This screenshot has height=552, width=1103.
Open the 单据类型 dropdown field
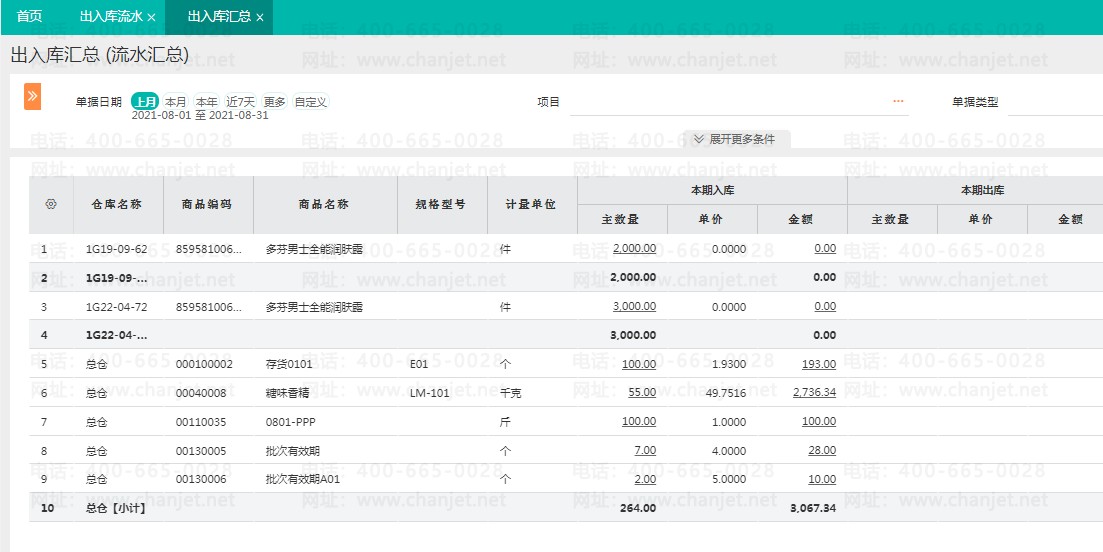tap(1053, 102)
